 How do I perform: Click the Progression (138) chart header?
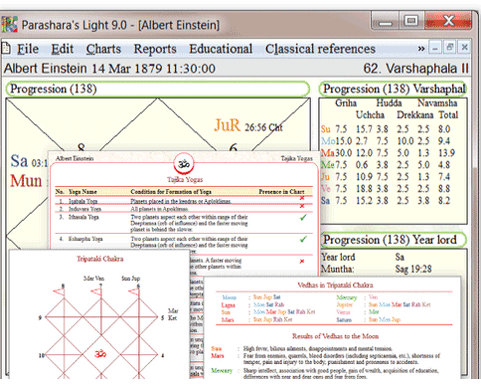point(158,89)
